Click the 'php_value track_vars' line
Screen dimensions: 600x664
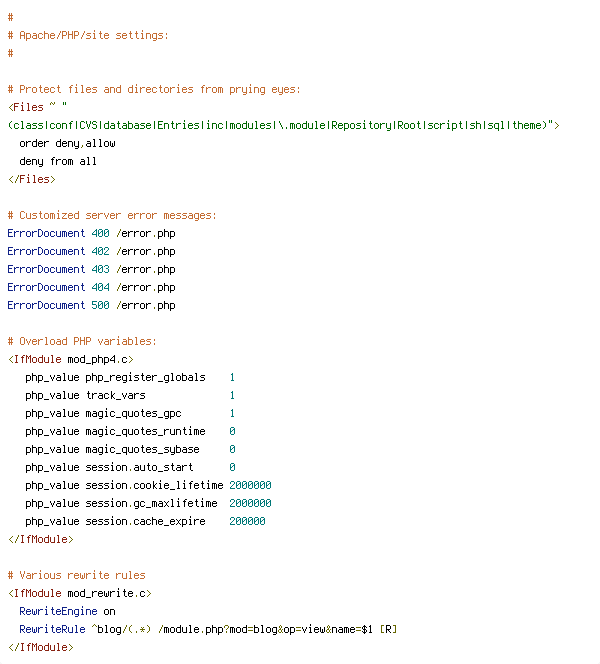130,395
